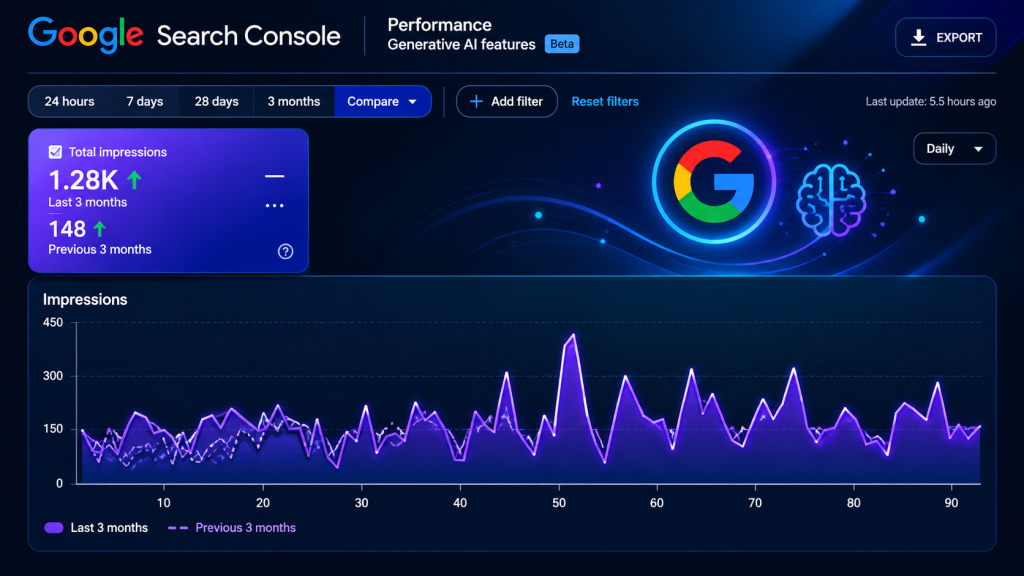Click the green arrow next to 148

100,229
